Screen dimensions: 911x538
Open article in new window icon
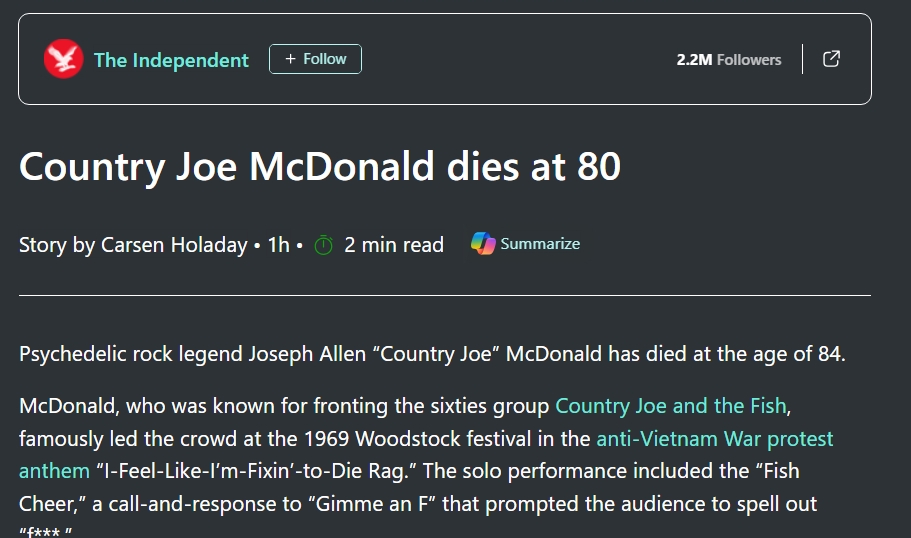click(x=831, y=59)
